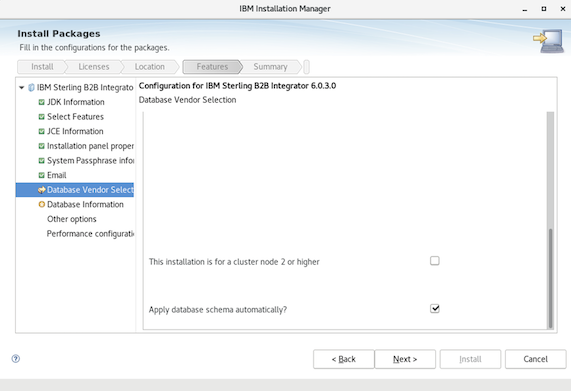Collapse the IBM Sterling B2B Integrator tree node

click(x=21, y=88)
